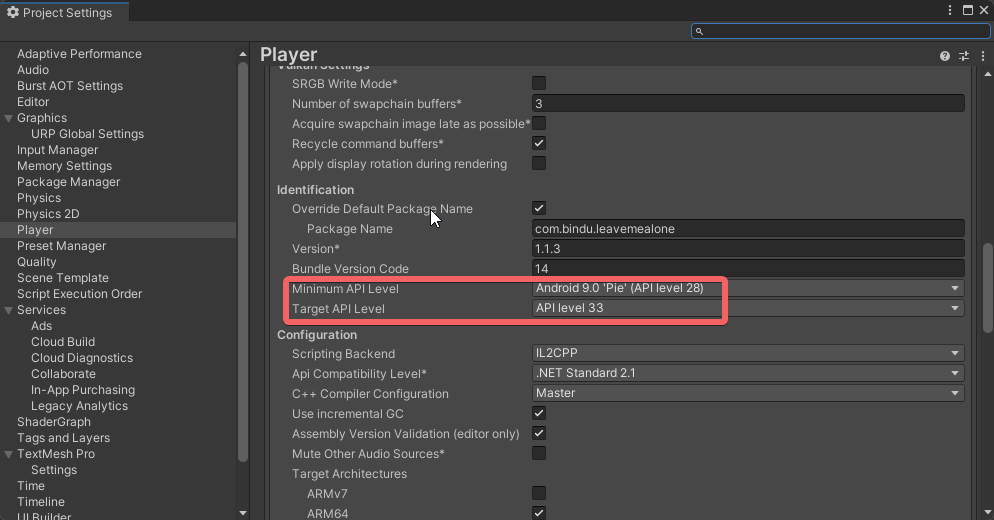This screenshot has width=994, height=520.
Task: Open the Player help documentation icon
Action: click(x=945, y=56)
